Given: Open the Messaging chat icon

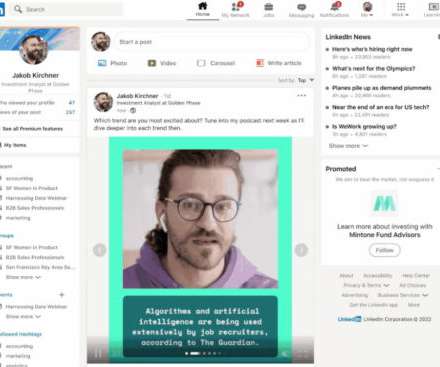Looking at the screenshot, I should [302, 7].
